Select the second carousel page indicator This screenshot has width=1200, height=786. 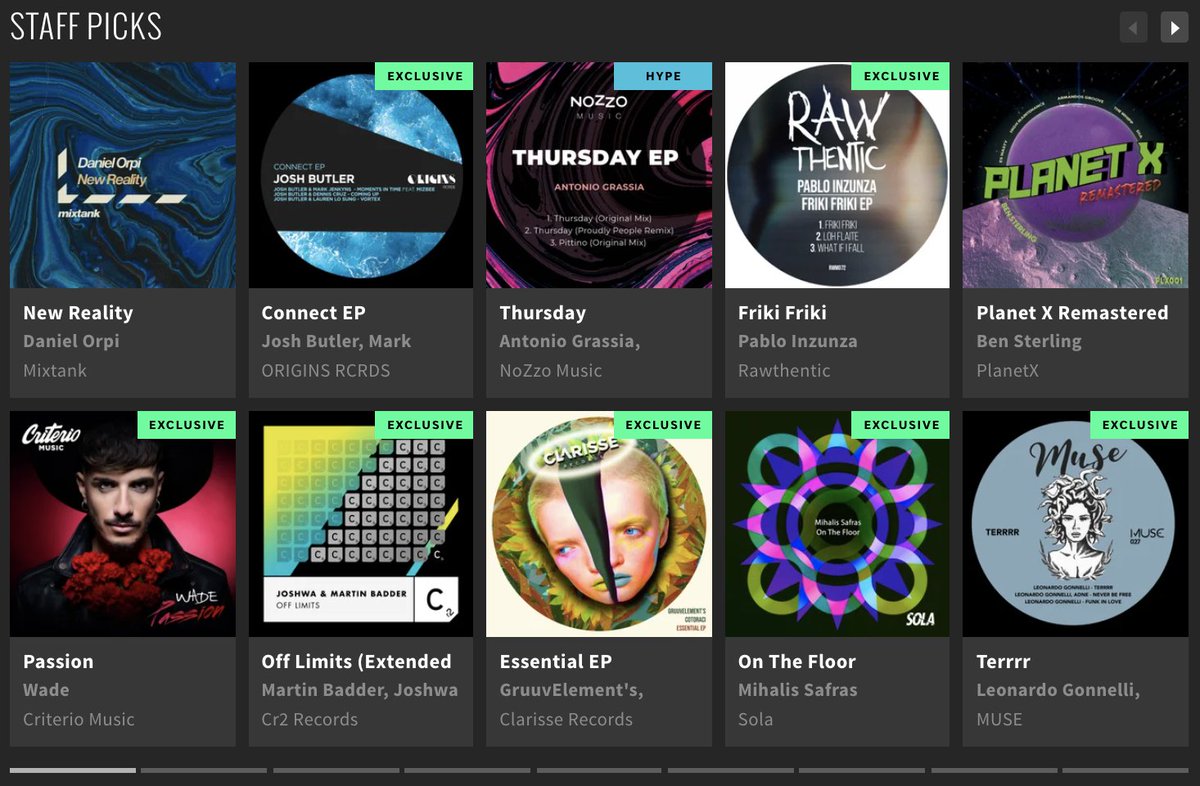coord(204,770)
